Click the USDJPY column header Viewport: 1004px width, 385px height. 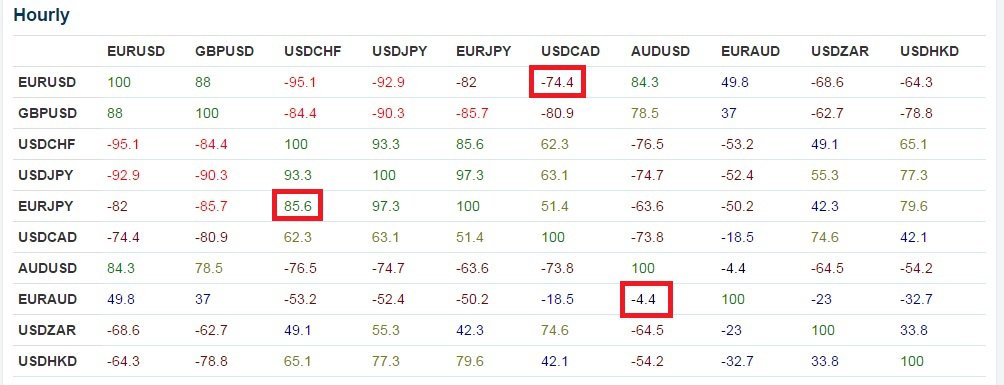(x=400, y=51)
